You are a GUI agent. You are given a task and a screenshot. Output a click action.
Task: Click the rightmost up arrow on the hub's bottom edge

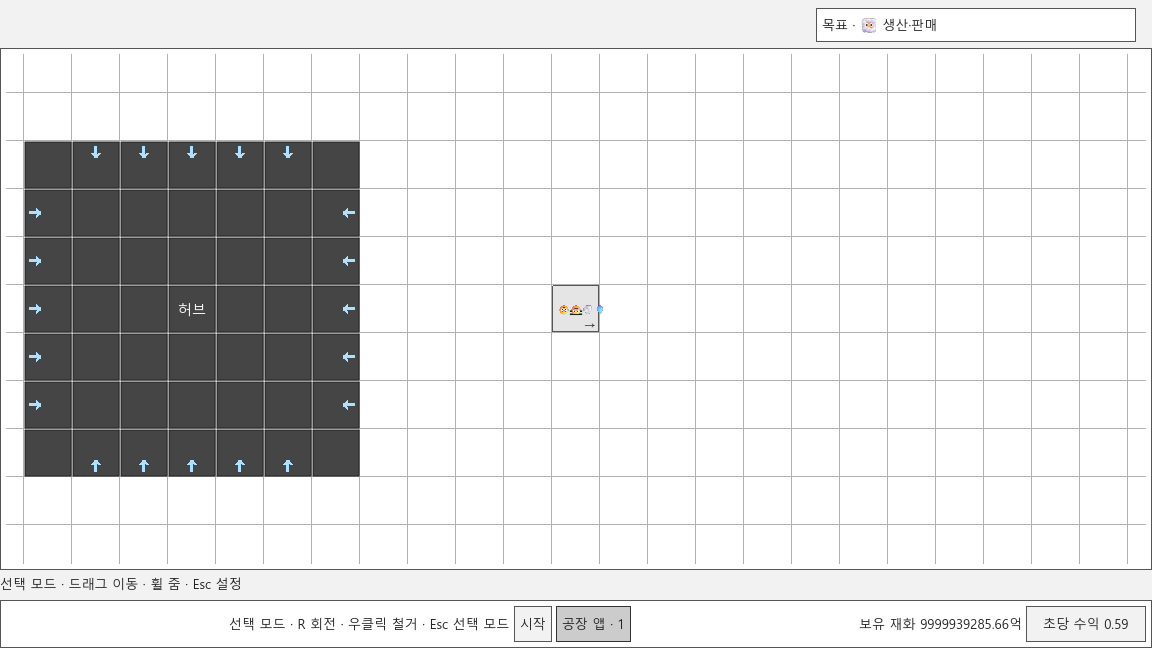point(288,466)
